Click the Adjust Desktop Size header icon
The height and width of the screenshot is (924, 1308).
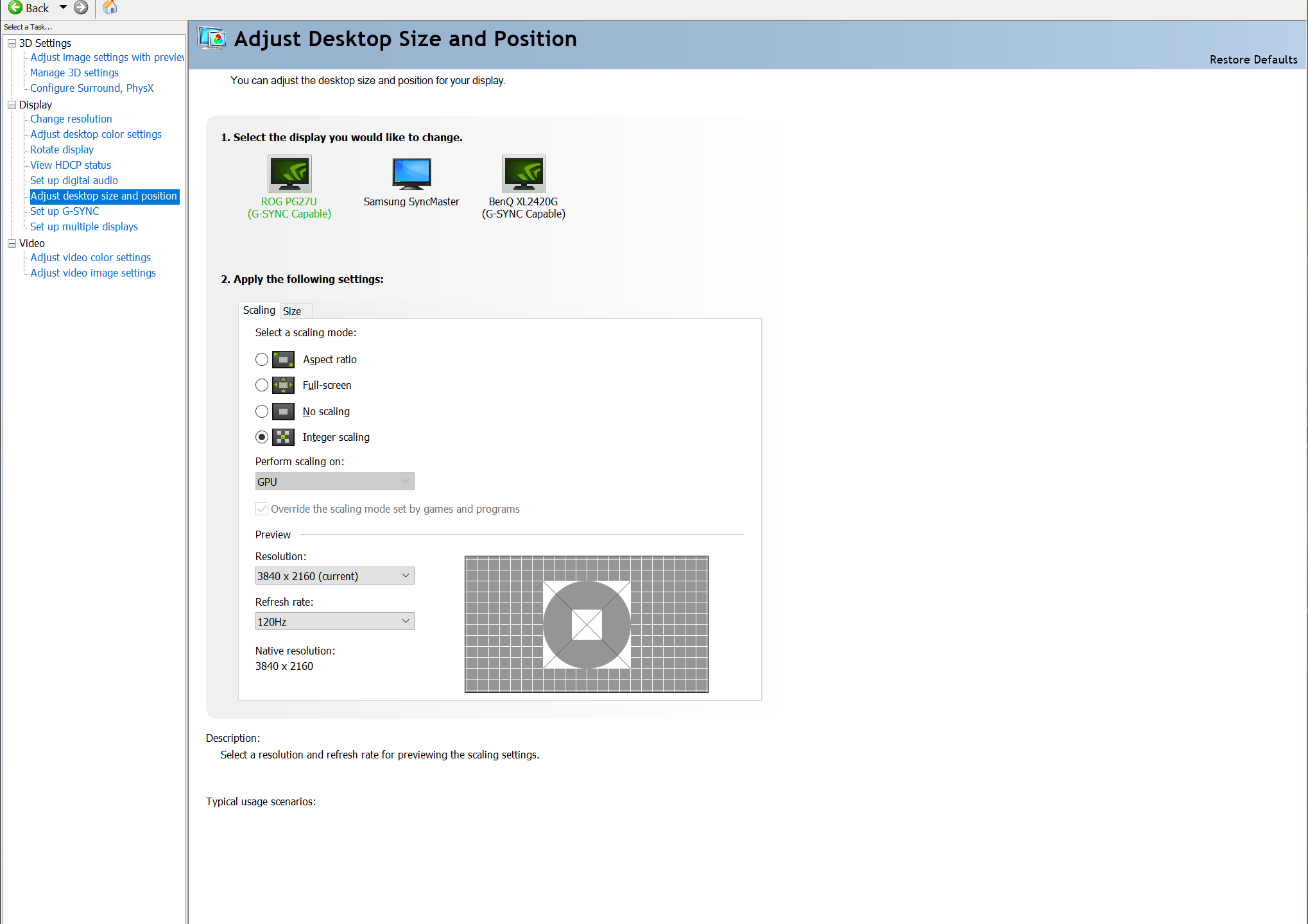212,38
